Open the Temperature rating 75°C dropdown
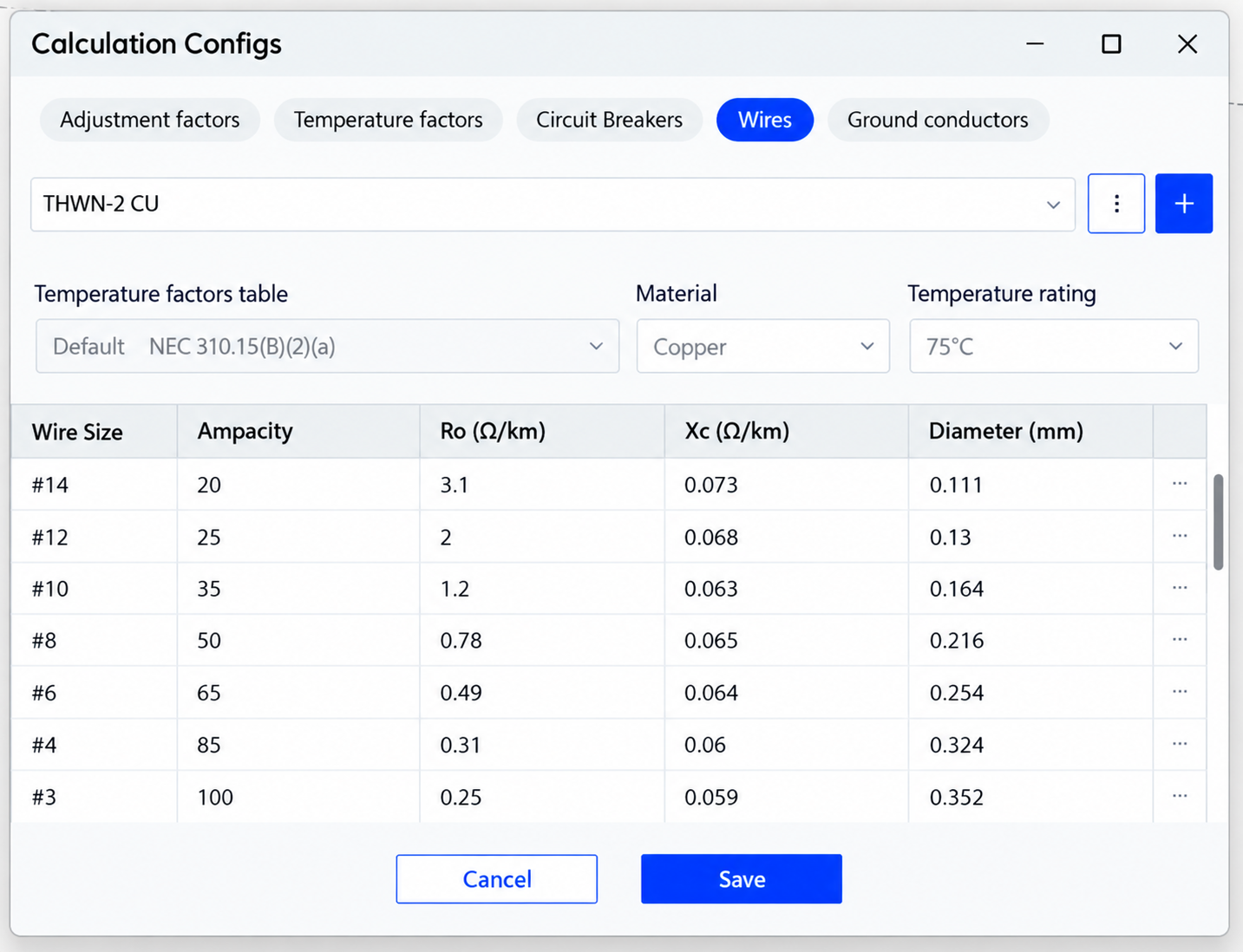 [x=1054, y=347]
